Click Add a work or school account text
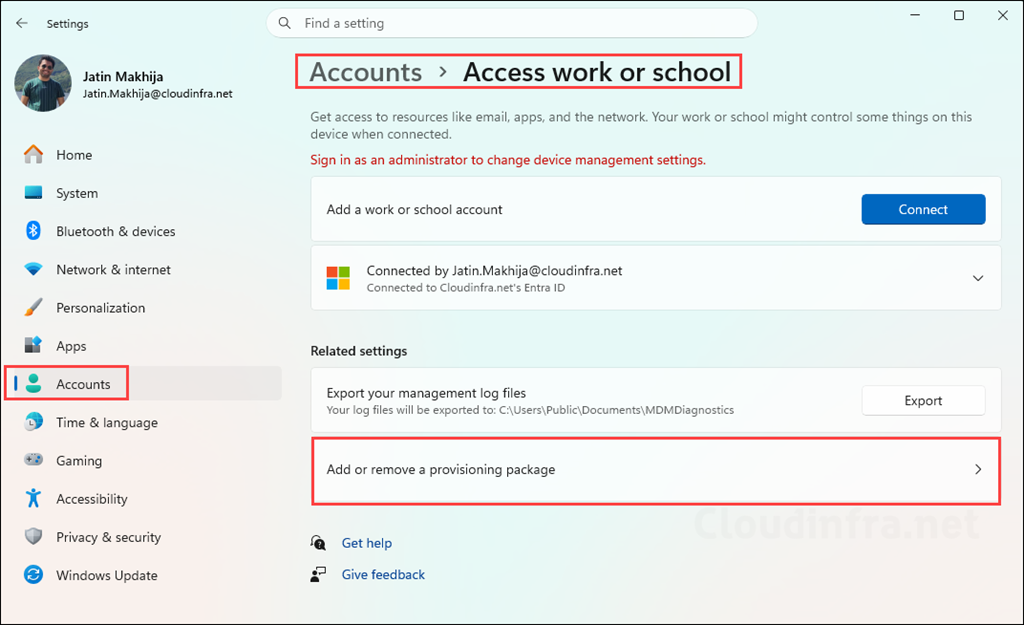Image resolution: width=1024 pixels, height=625 pixels. 414,210
